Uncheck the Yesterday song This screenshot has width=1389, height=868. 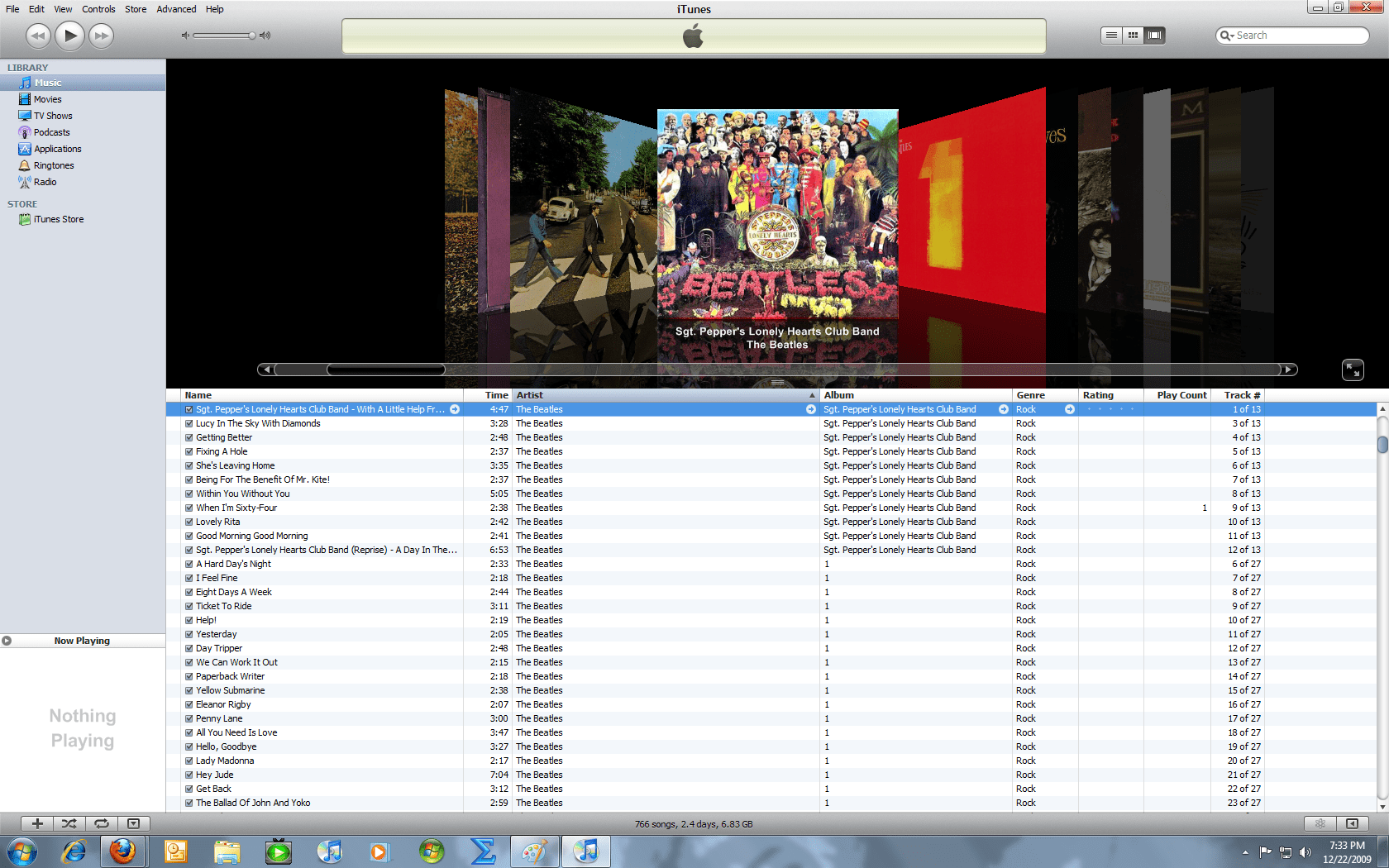click(189, 634)
